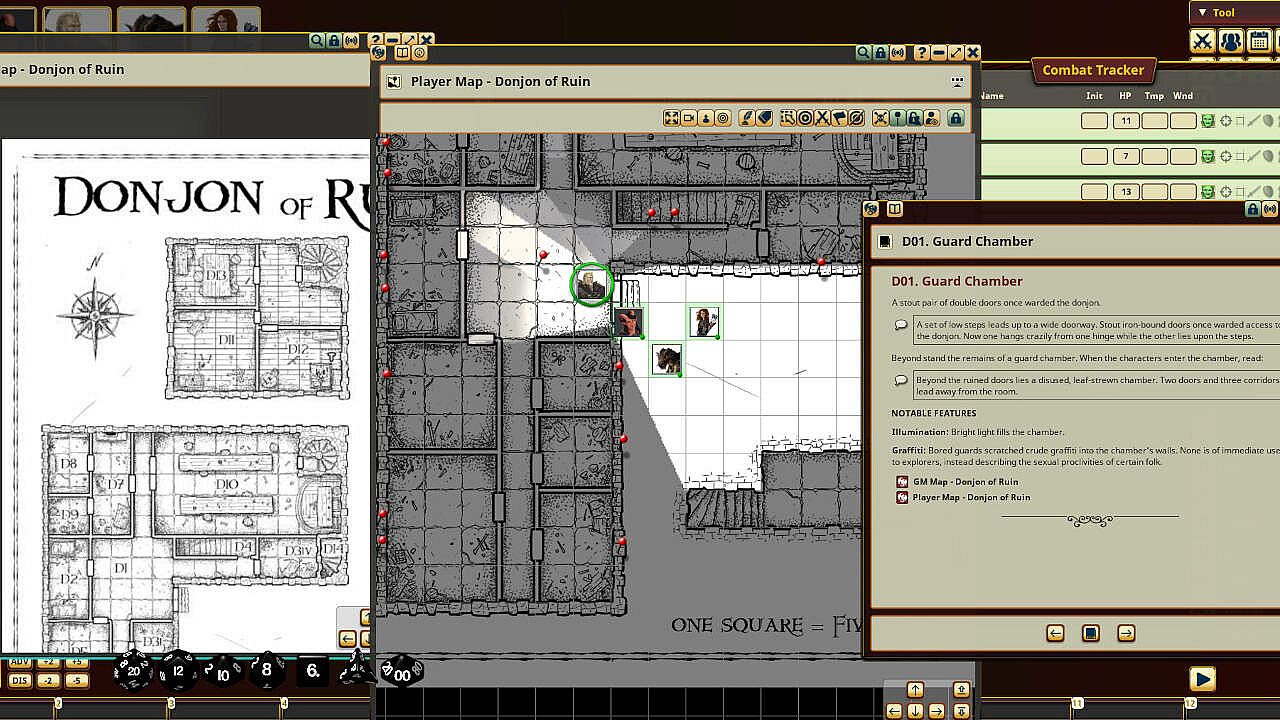Open the Player Map window options menu
Screen dimensions: 1280x720
pyautogui.click(x=957, y=82)
